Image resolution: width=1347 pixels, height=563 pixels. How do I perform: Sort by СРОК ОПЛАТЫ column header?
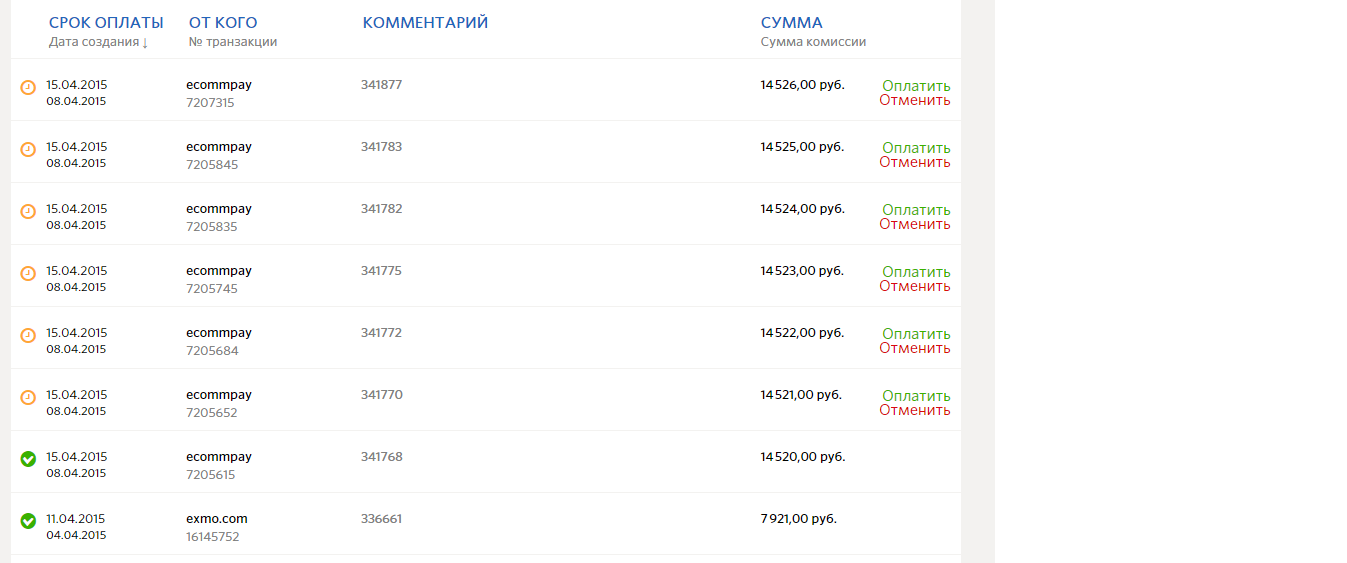pos(106,23)
